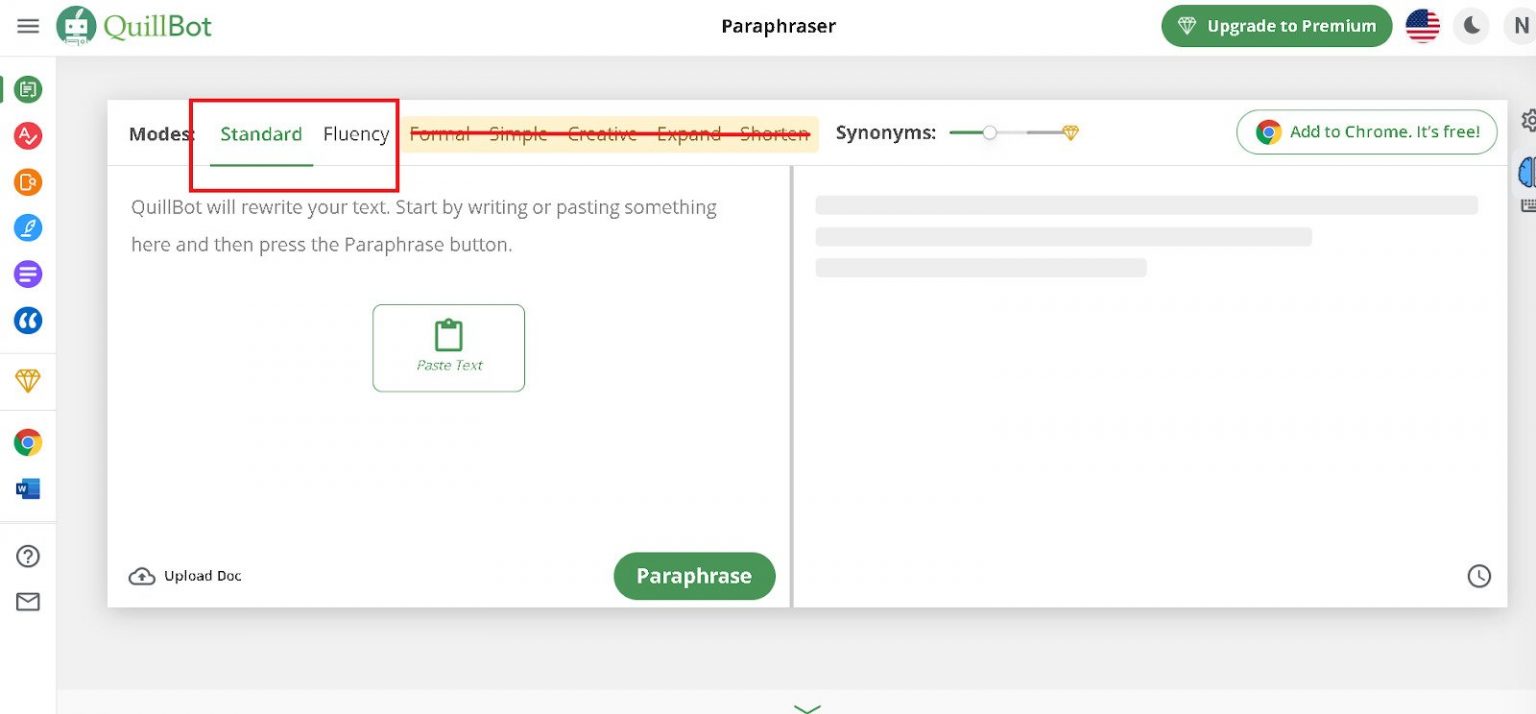The height and width of the screenshot is (714, 1536).
Task: Toggle dark mode with moon icon
Action: (1471, 25)
